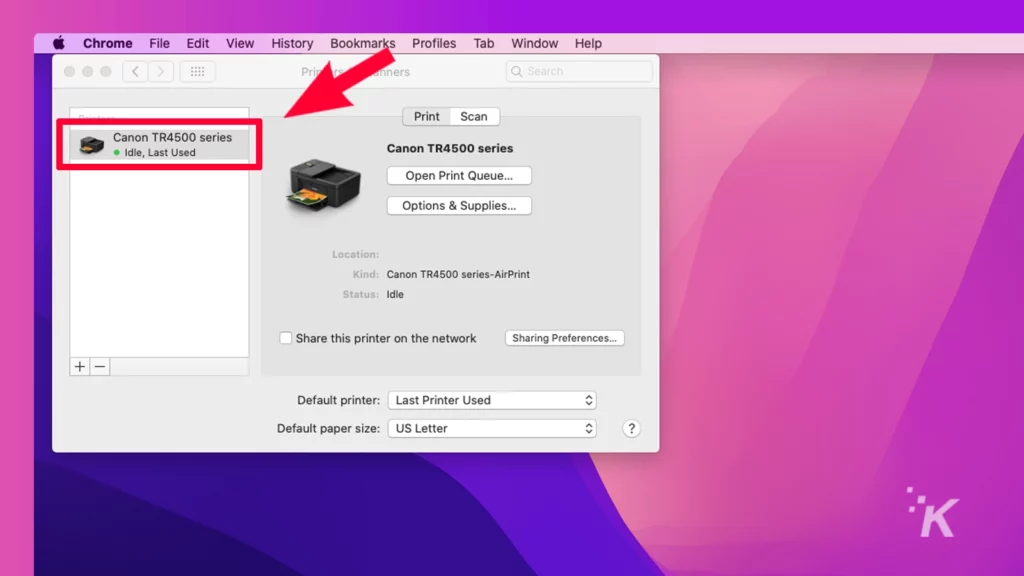Click the Canon TR4500 series heading
Viewport: 1024px width, 576px height.
click(x=450, y=148)
